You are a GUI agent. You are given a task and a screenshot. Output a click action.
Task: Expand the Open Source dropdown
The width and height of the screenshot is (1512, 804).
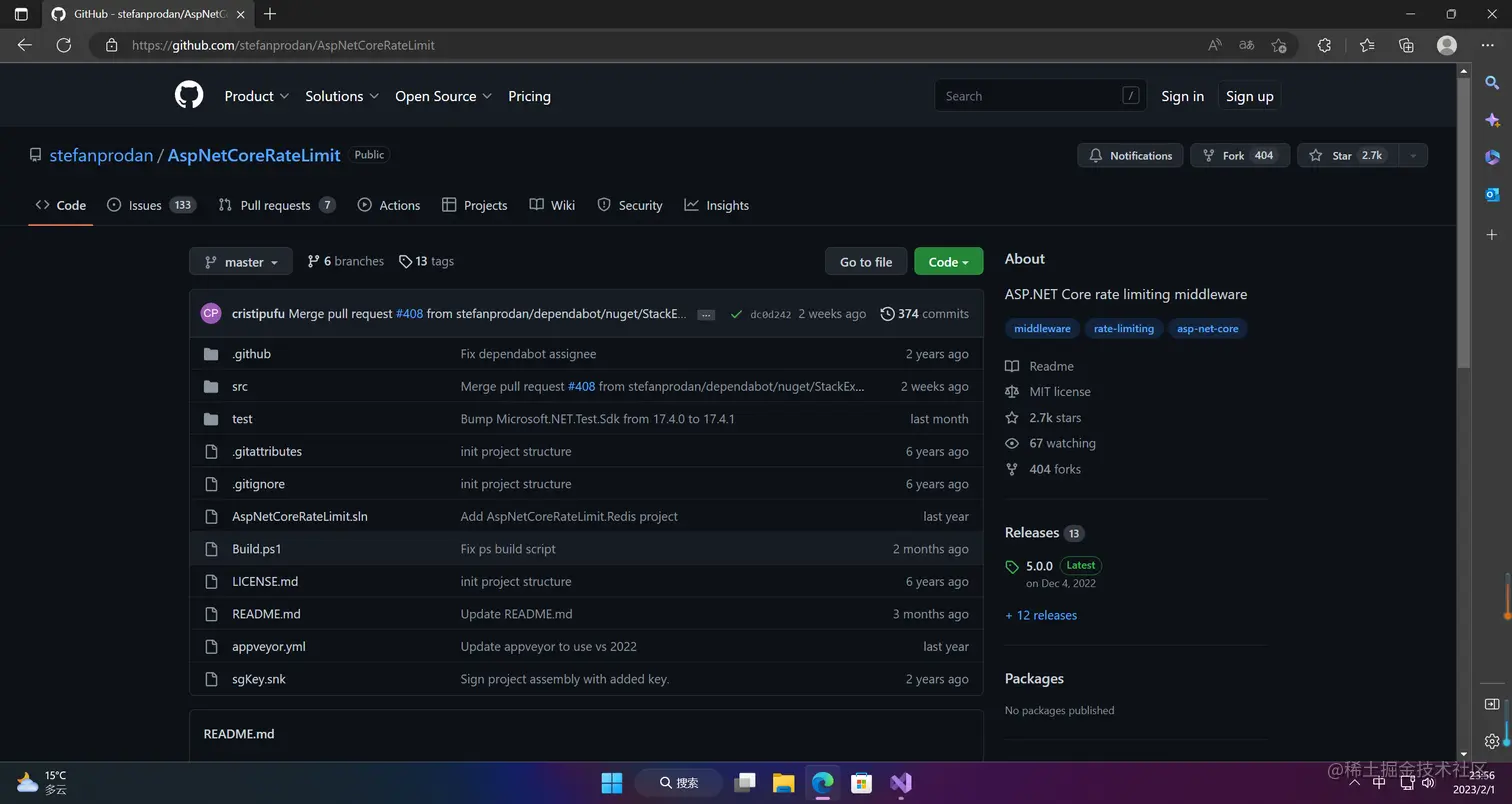click(x=444, y=96)
